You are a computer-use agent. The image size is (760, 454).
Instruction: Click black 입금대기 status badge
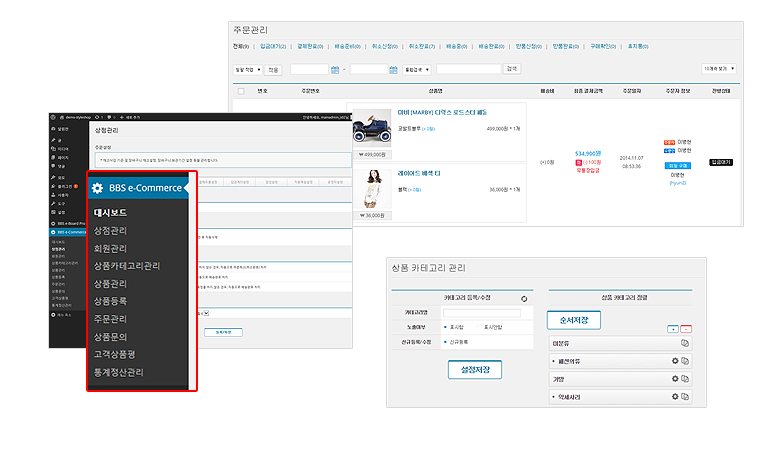(721, 162)
